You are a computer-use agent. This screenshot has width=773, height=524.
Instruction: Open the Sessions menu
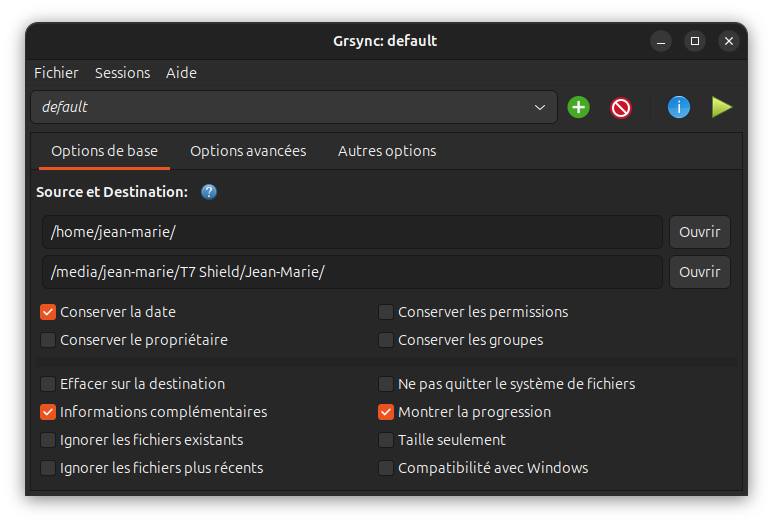click(122, 73)
